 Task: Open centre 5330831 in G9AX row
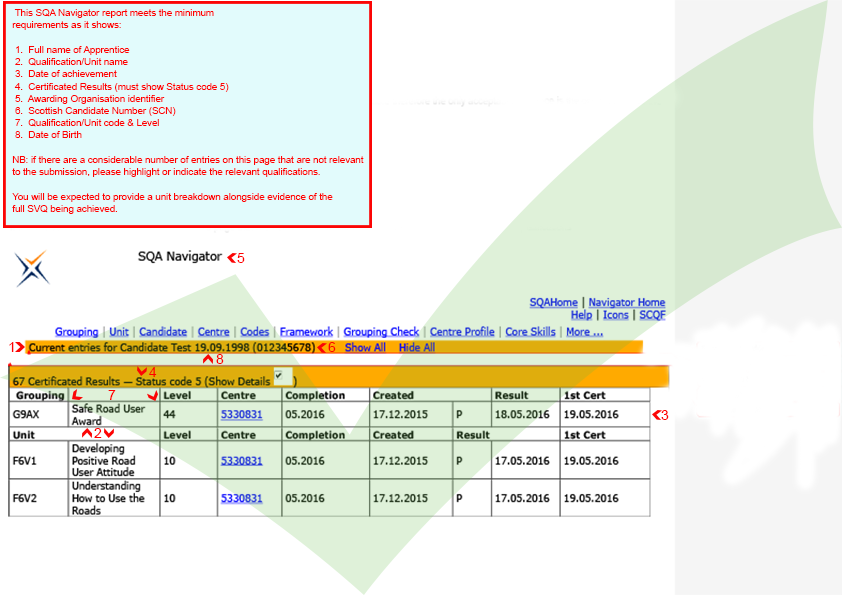tap(241, 415)
